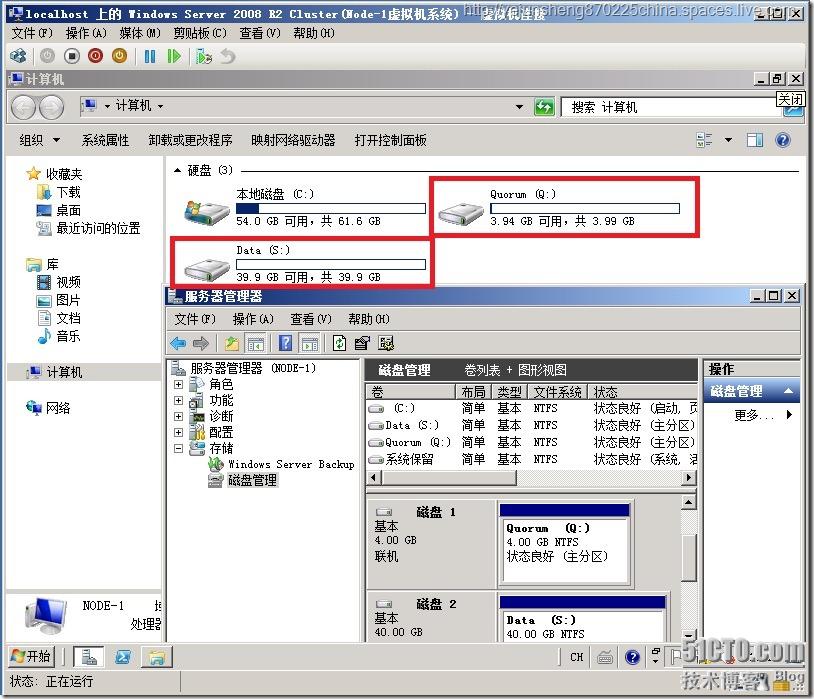Pause the virtual machine
This screenshot has height=699, width=814.
(x=150, y=56)
